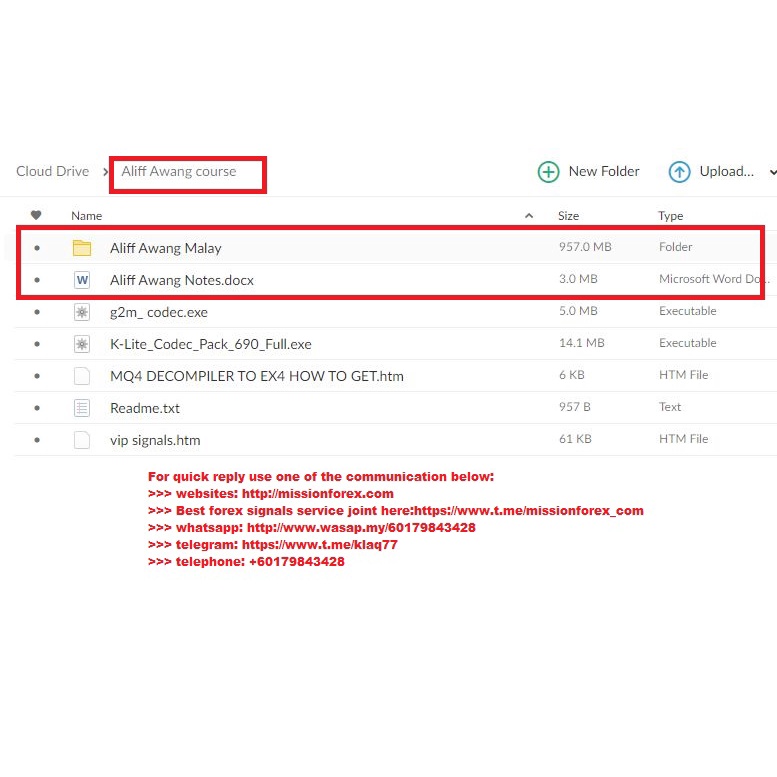Sort files by the Size column header

pos(568,215)
